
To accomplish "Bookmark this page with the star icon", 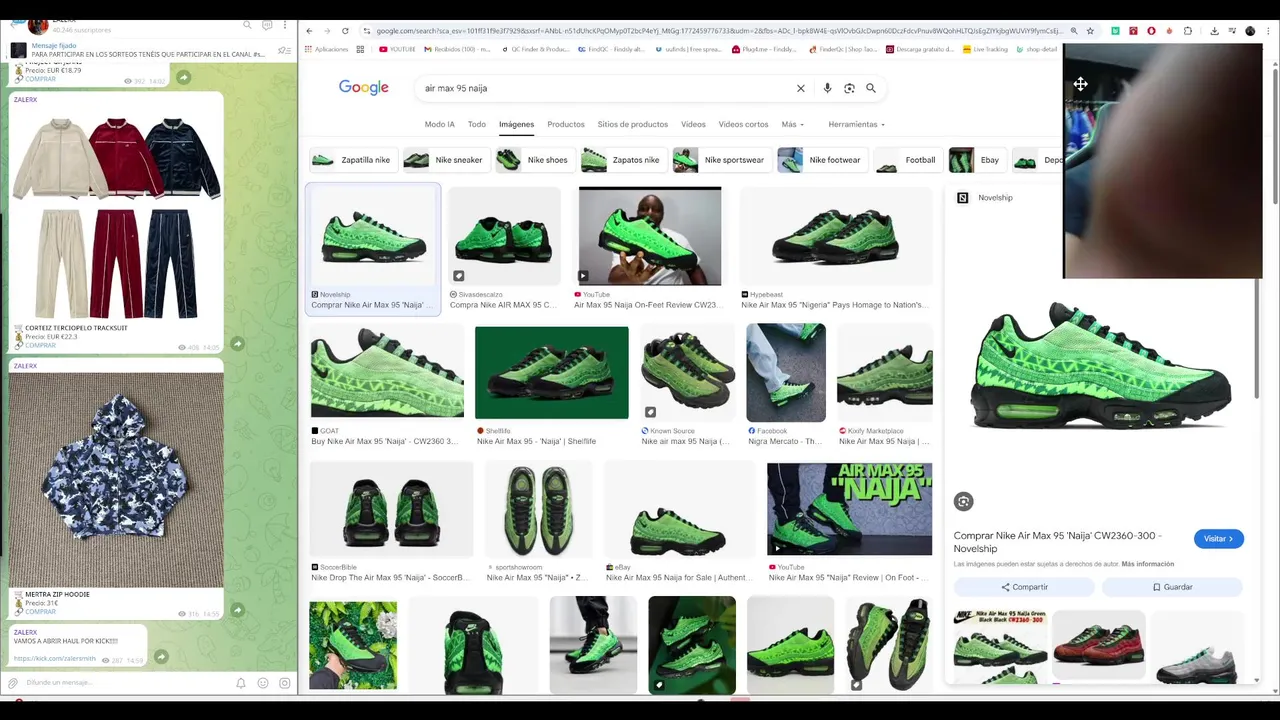I will pyautogui.click(x=1090, y=31).
